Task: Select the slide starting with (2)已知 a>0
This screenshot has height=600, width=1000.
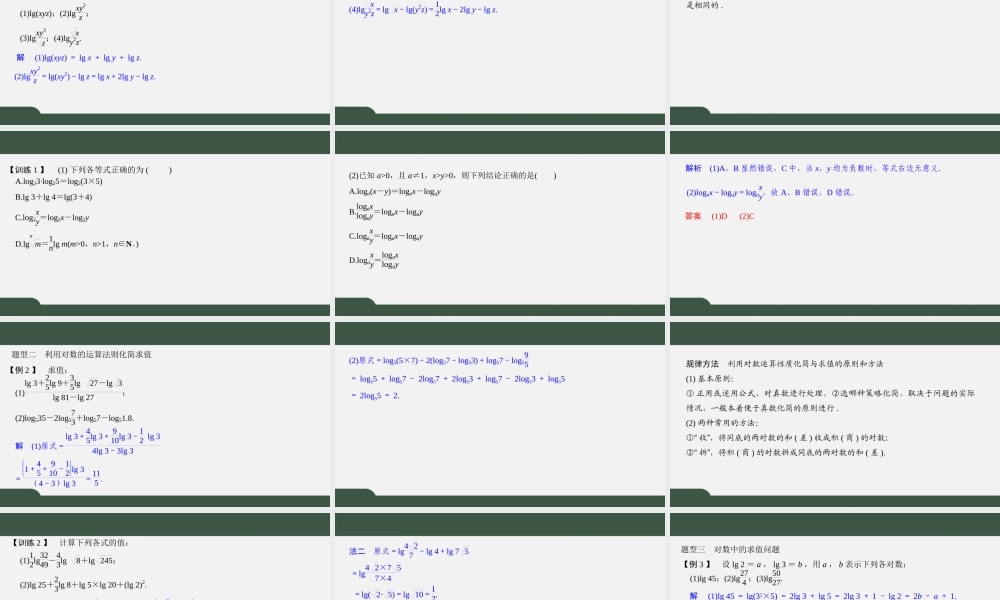Action: click(x=500, y=223)
